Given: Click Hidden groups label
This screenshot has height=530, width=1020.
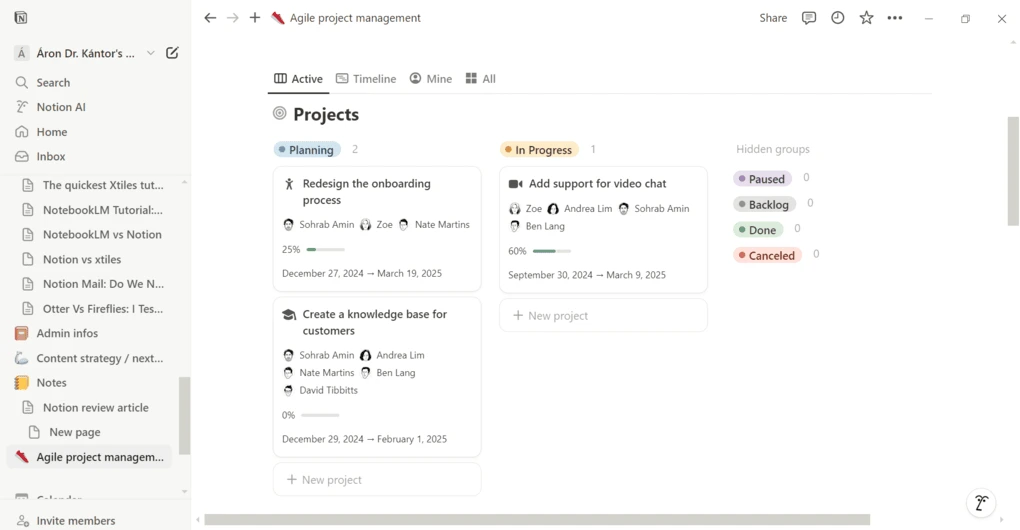Looking at the screenshot, I should click(x=773, y=150).
